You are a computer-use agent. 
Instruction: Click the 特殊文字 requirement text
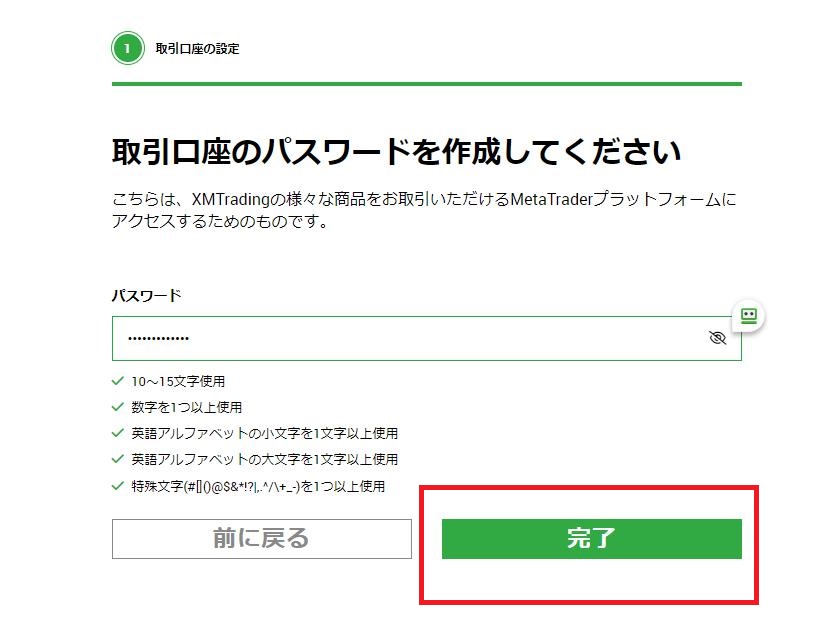258,486
